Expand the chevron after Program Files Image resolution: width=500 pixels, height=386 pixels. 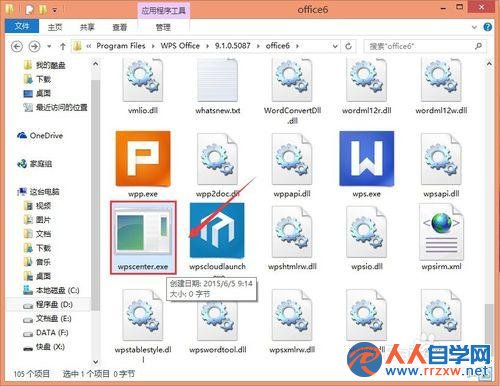(153, 46)
